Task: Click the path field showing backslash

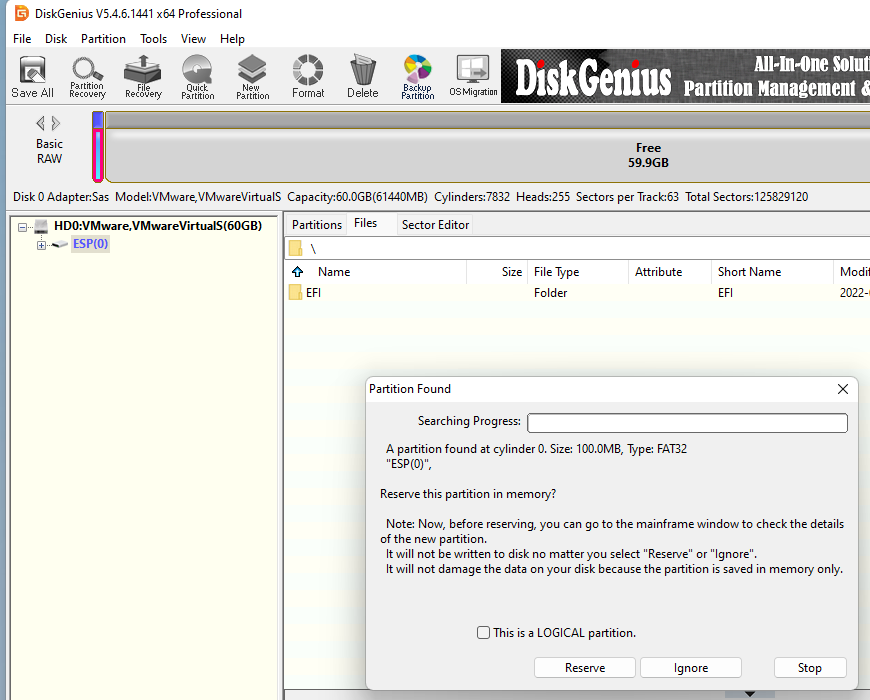Action: (x=577, y=248)
